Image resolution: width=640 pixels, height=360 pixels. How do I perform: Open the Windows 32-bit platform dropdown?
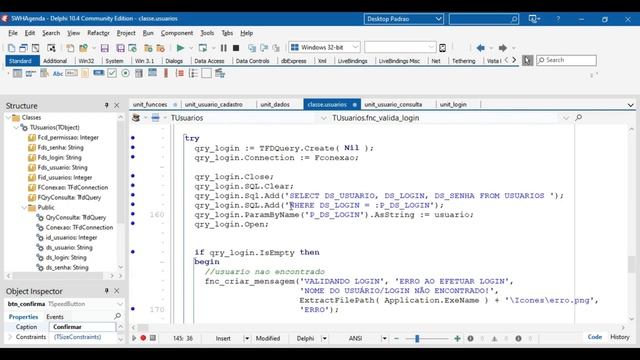point(355,47)
